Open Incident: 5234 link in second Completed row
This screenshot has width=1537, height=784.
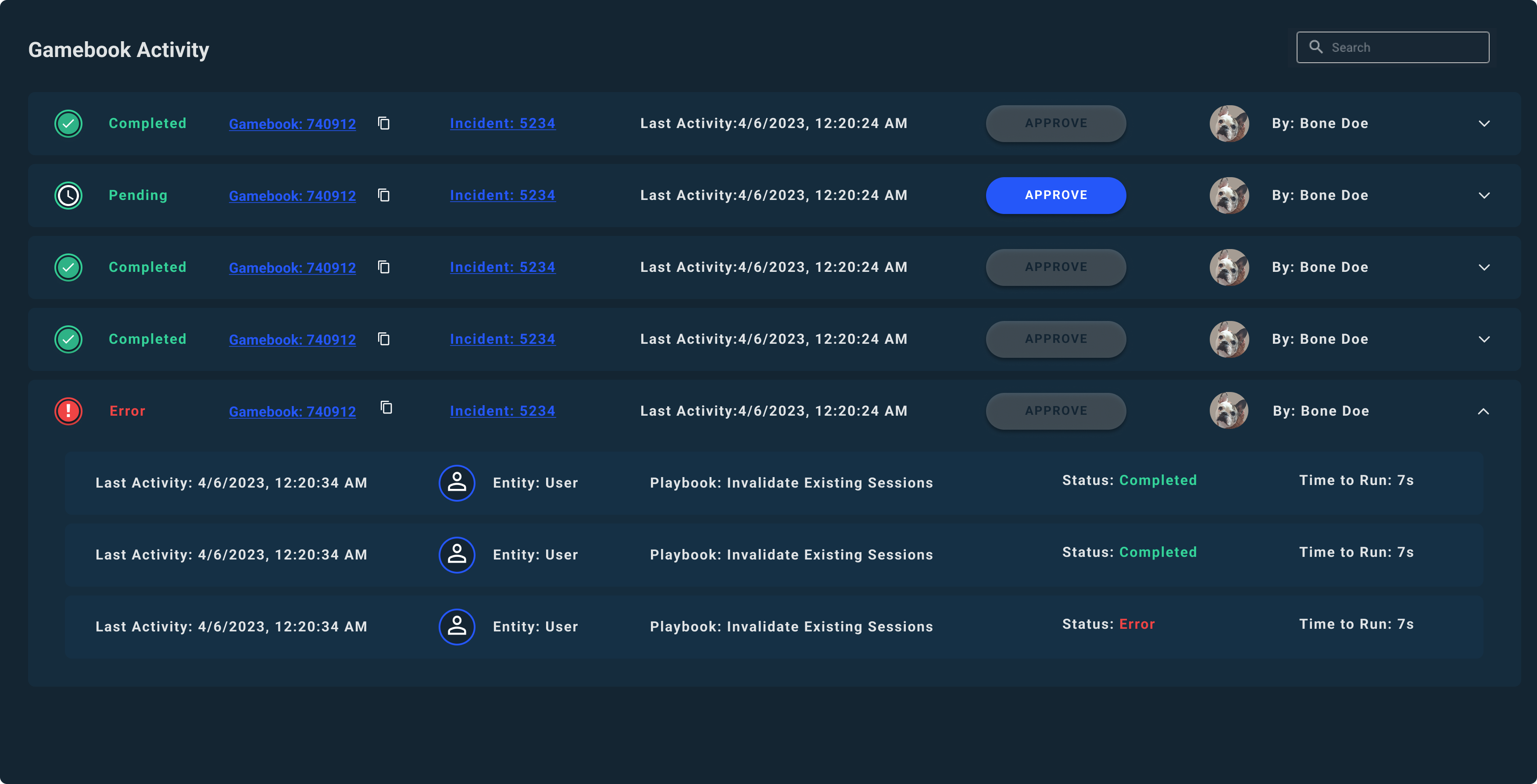(x=502, y=267)
